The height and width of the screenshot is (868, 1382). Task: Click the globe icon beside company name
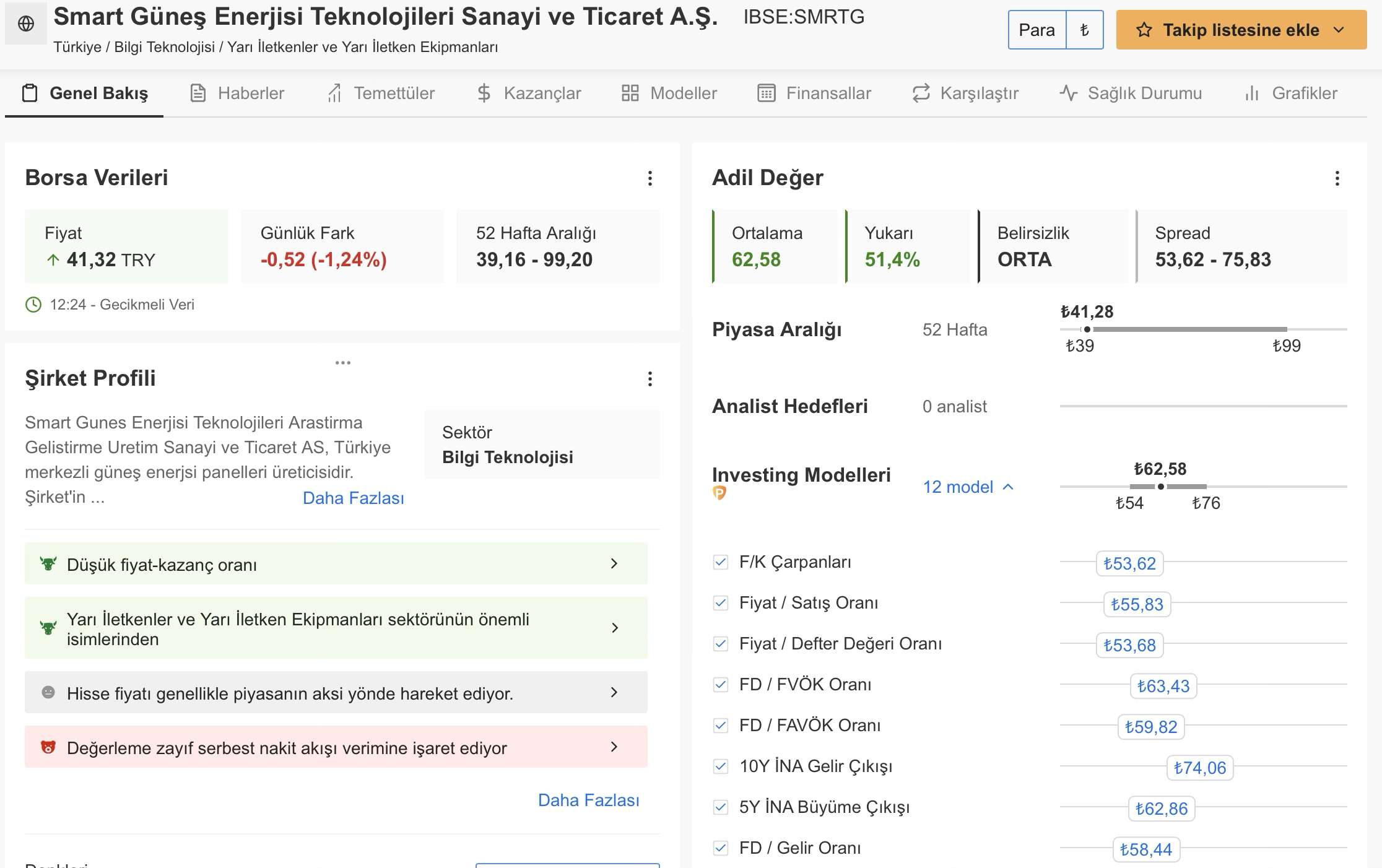[x=26, y=24]
